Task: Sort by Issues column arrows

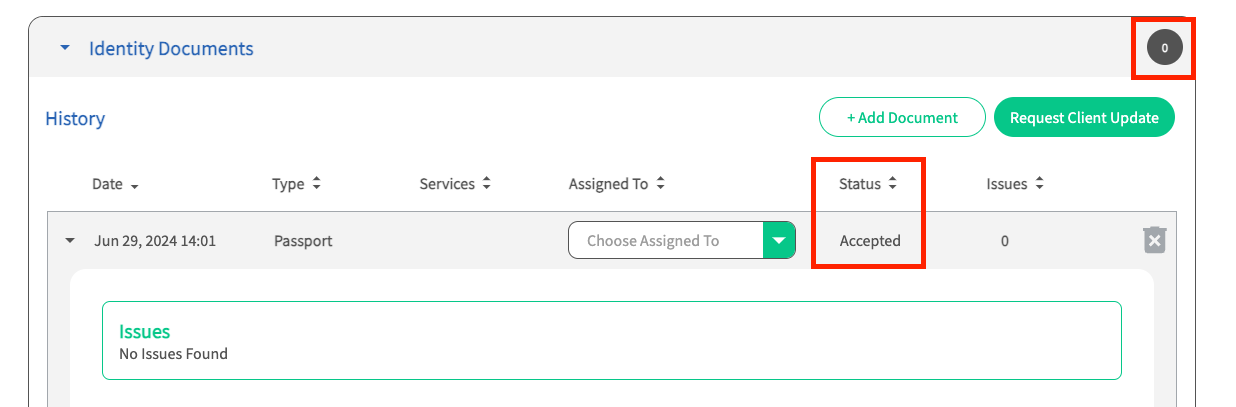Action: pos(1039,184)
